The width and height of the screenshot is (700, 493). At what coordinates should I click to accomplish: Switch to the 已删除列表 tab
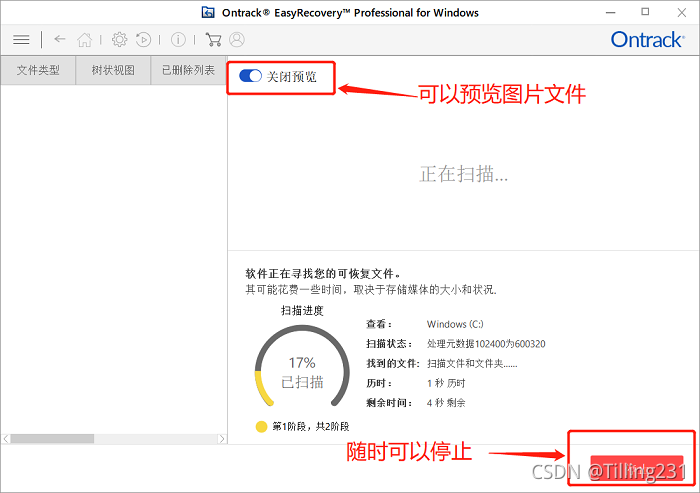point(188,70)
